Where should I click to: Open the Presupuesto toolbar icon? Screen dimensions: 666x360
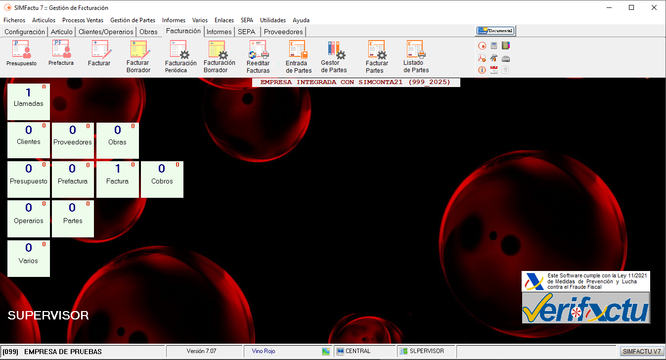(21, 53)
